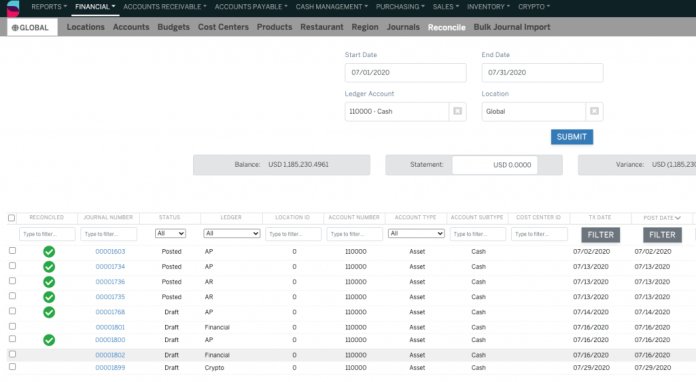
Task: Expand the Cash Management menu
Action: pyautogui.click(x=332, y=7)
